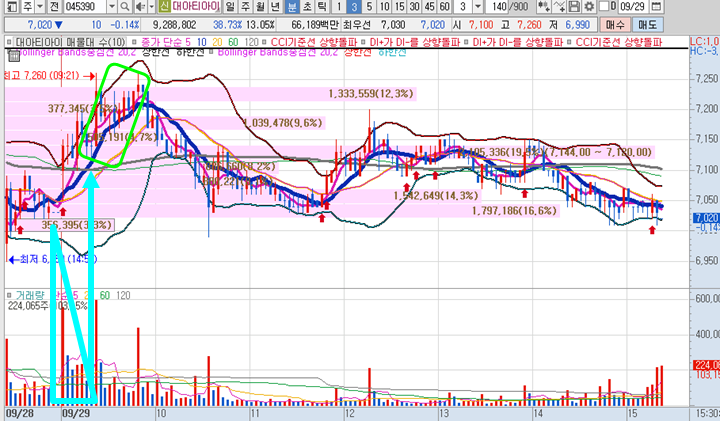Click the custom interval field showing 3
This screenshot has width=720, height=421.
pyautogui.click(x=463, y=6)
